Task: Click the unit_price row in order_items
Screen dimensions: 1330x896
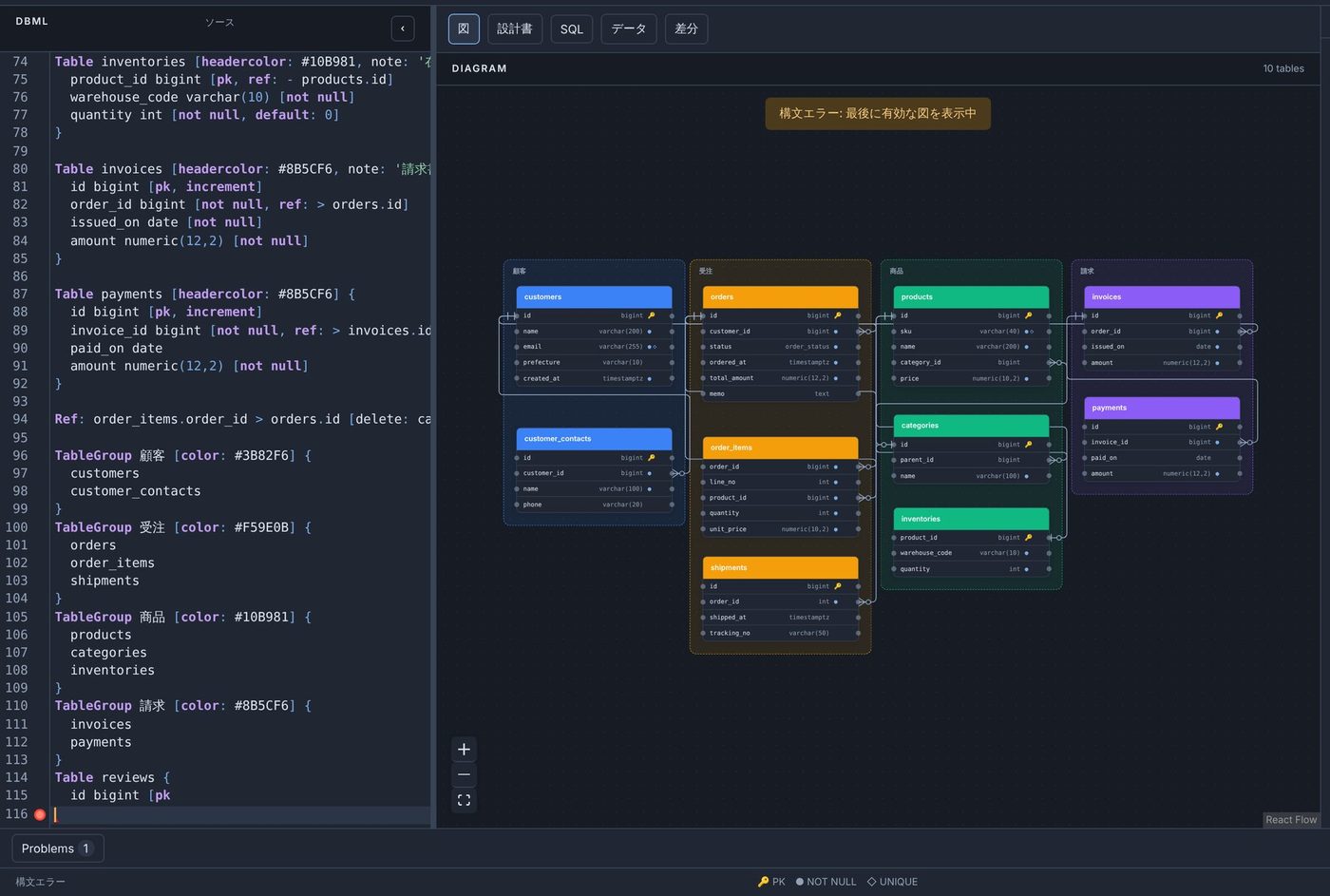Action: coord(780,529)
